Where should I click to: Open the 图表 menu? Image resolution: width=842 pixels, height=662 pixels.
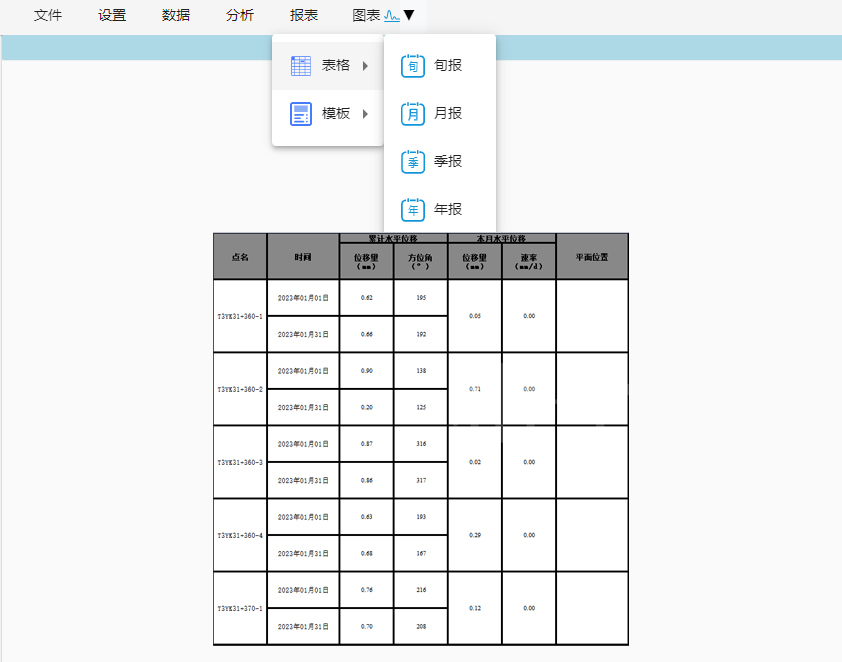click(366, 15)
